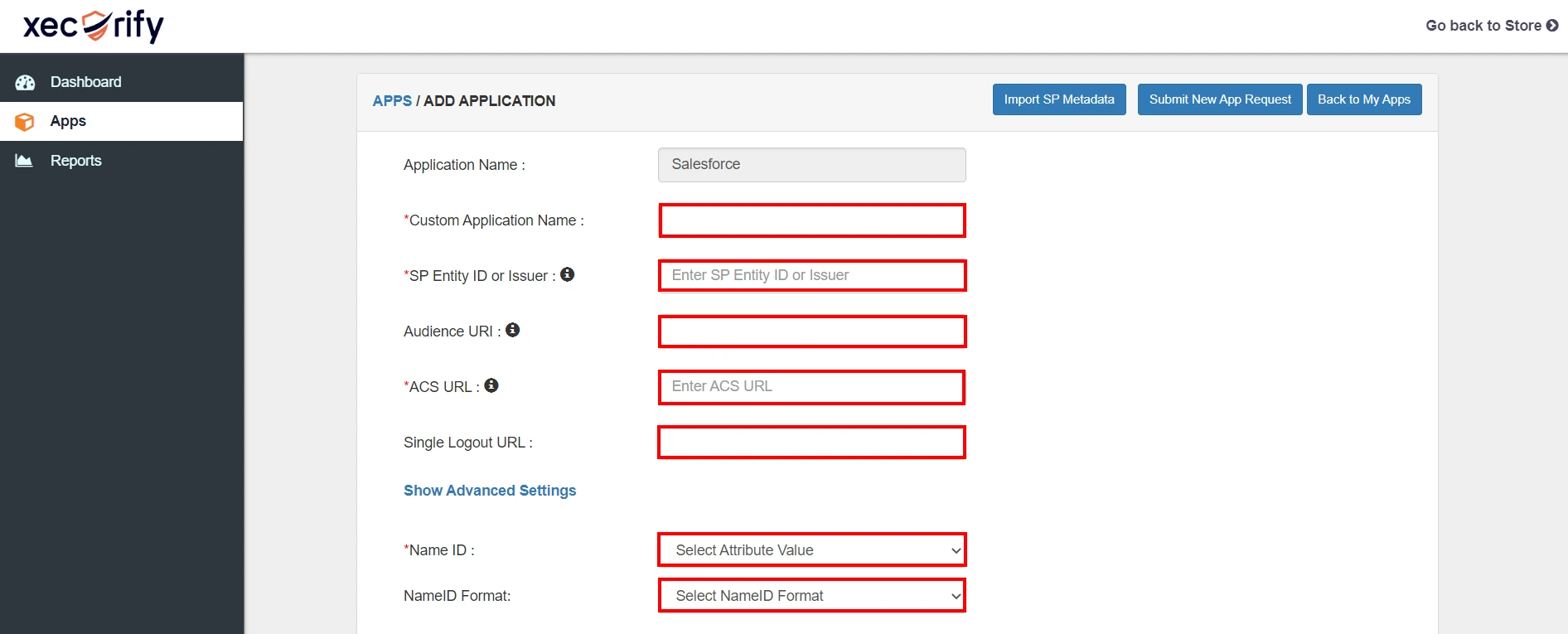This screenshot has height=634, width=1568.
Task: Click the Application Name field showing Salesforce
Action: click(x=812, y=165)
